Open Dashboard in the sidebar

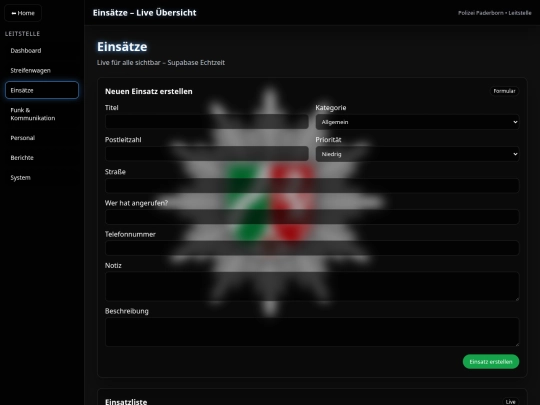[42, 51]
